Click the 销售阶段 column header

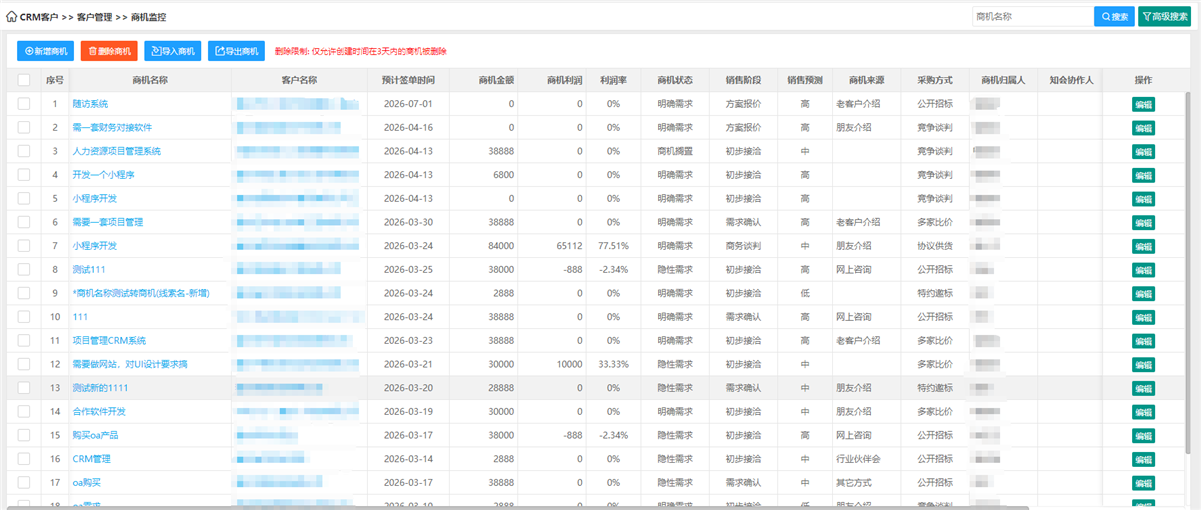(743, 80)
